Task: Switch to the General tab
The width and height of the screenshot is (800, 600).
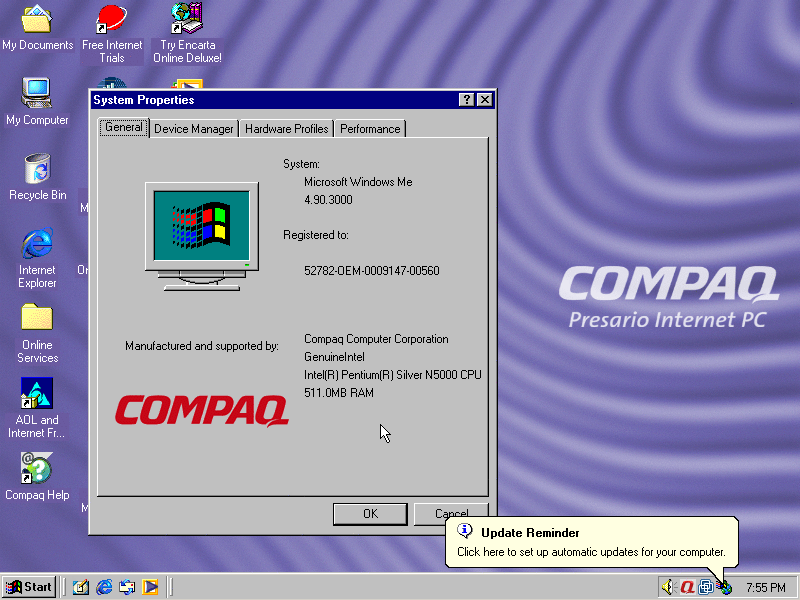Action: [123, 127]
